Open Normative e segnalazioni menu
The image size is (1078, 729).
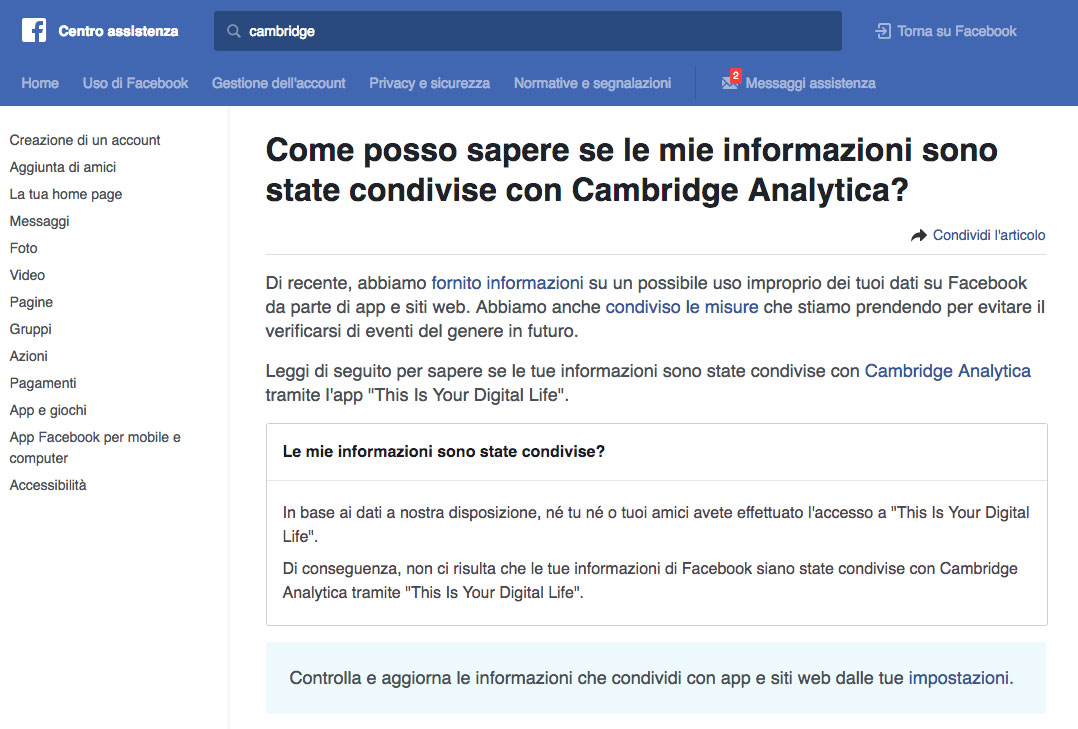pos(593,83)
